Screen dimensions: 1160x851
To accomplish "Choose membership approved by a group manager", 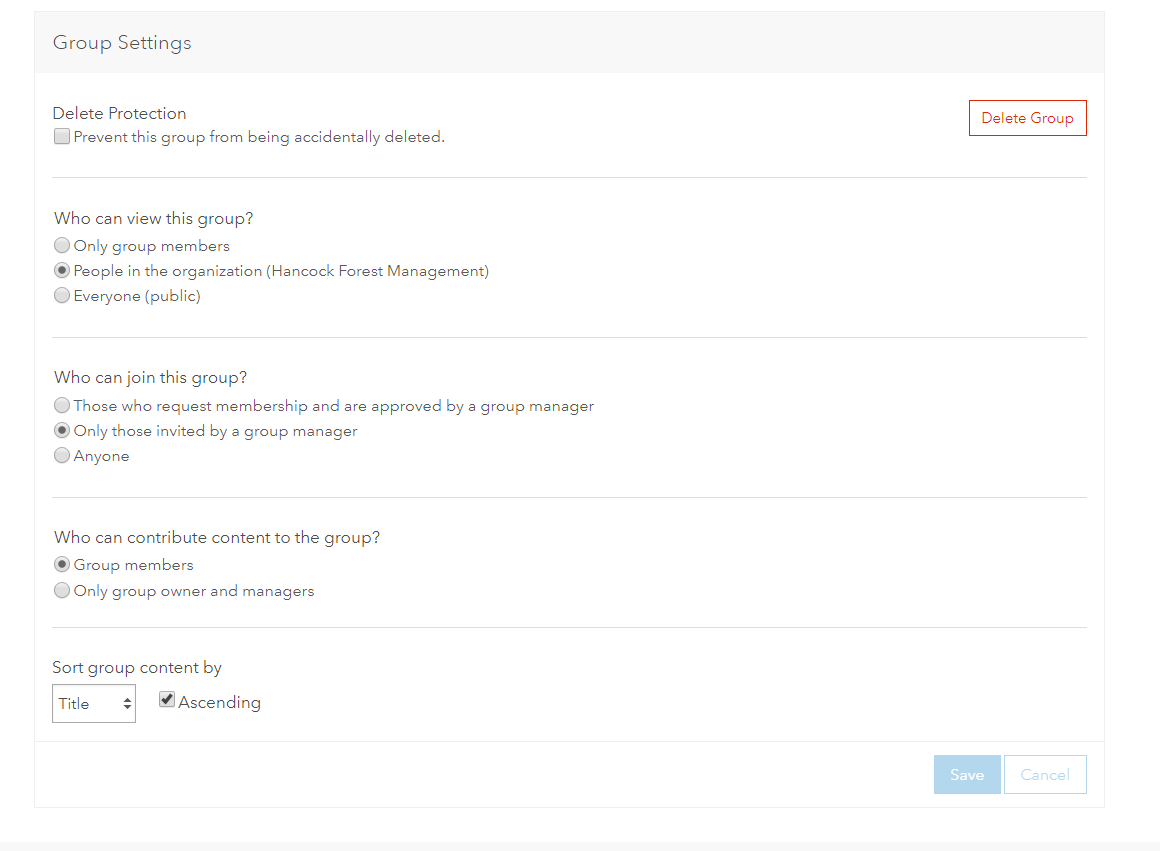I will [62, 405].
